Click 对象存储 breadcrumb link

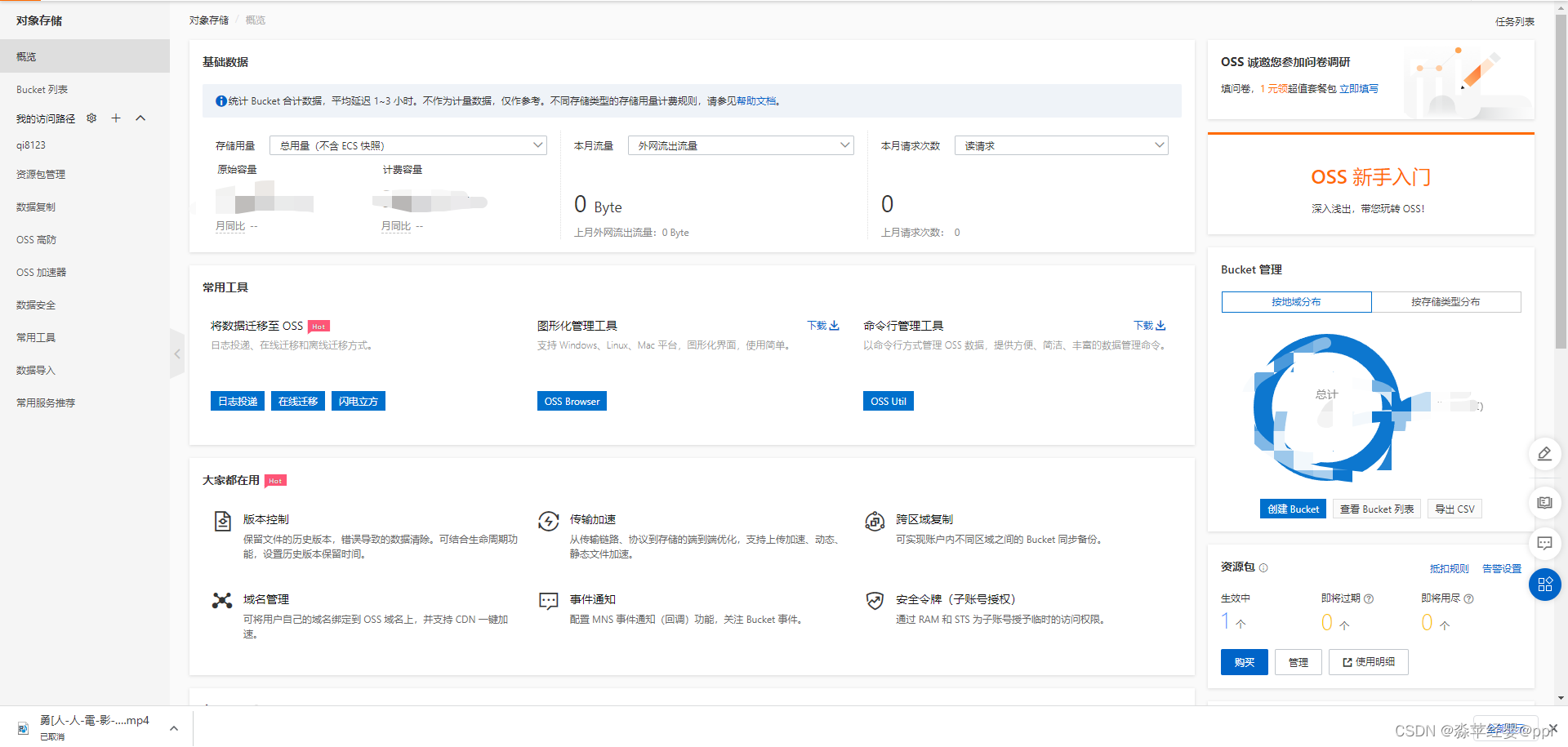pos(209,20)
